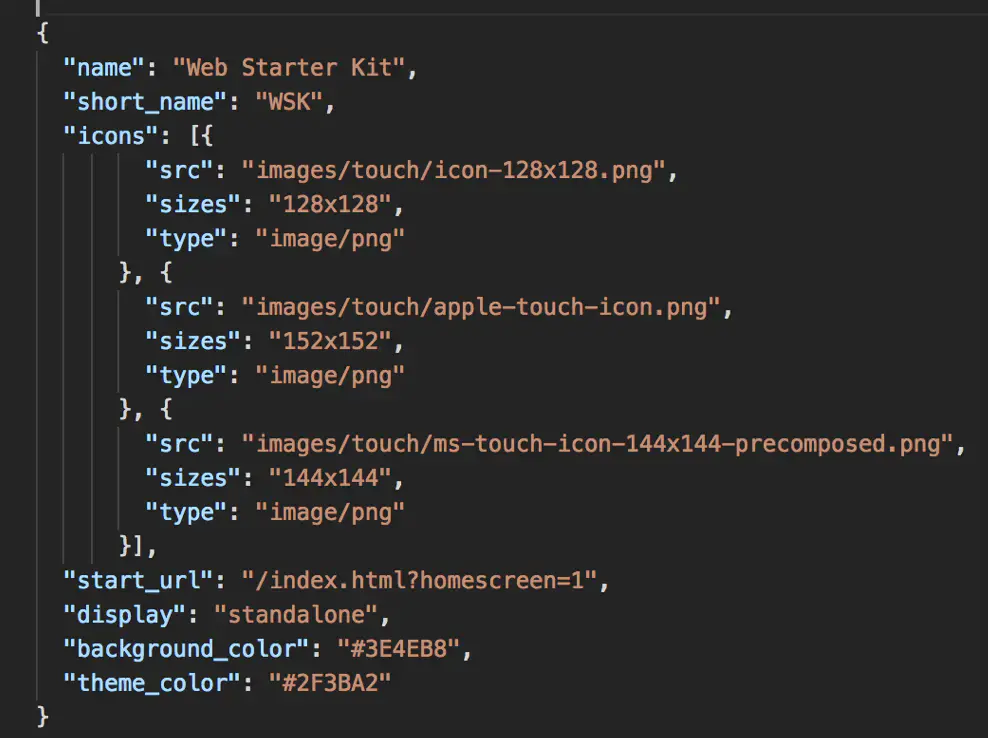
Task: Click the "#2F3BA2" theme color value
Action: click(x=330, y=683)
